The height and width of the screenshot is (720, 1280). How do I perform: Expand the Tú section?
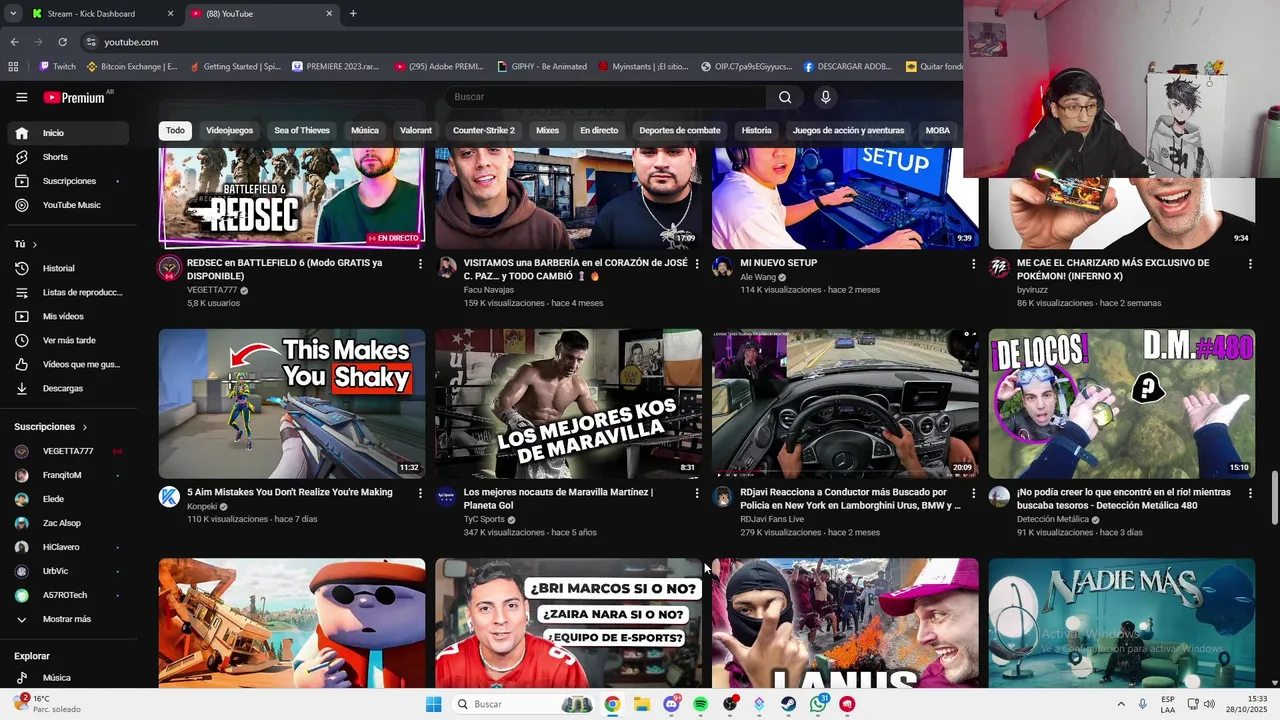pos(26,244)
